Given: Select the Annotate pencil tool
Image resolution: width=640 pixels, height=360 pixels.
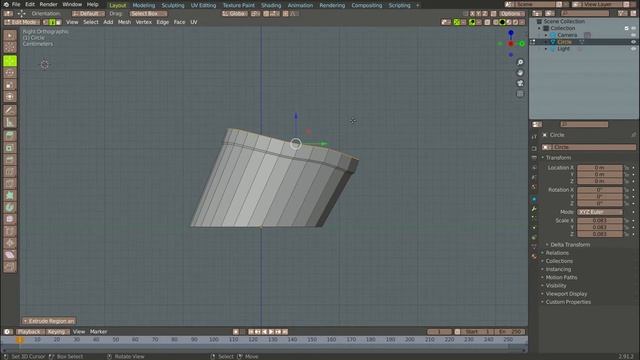Looking at the screenshot, I should click(10, 110).
